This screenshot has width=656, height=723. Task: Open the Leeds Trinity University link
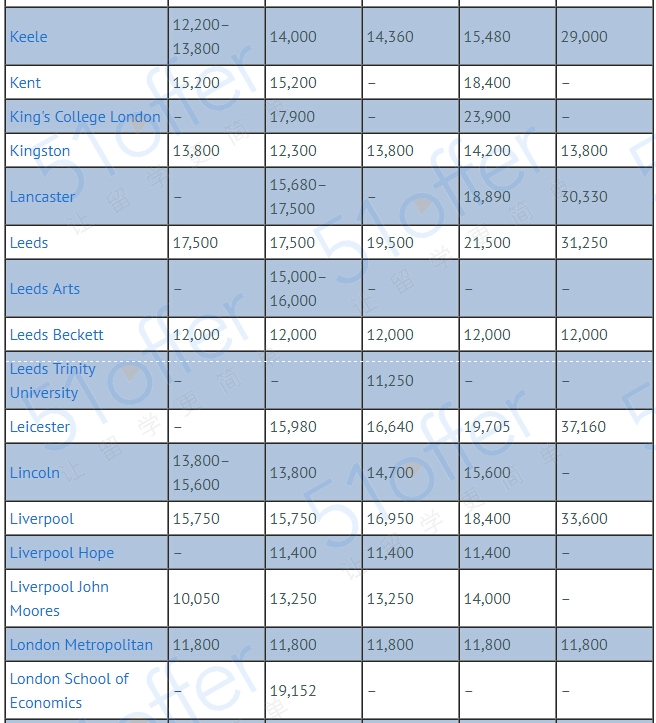coord(53,381)
